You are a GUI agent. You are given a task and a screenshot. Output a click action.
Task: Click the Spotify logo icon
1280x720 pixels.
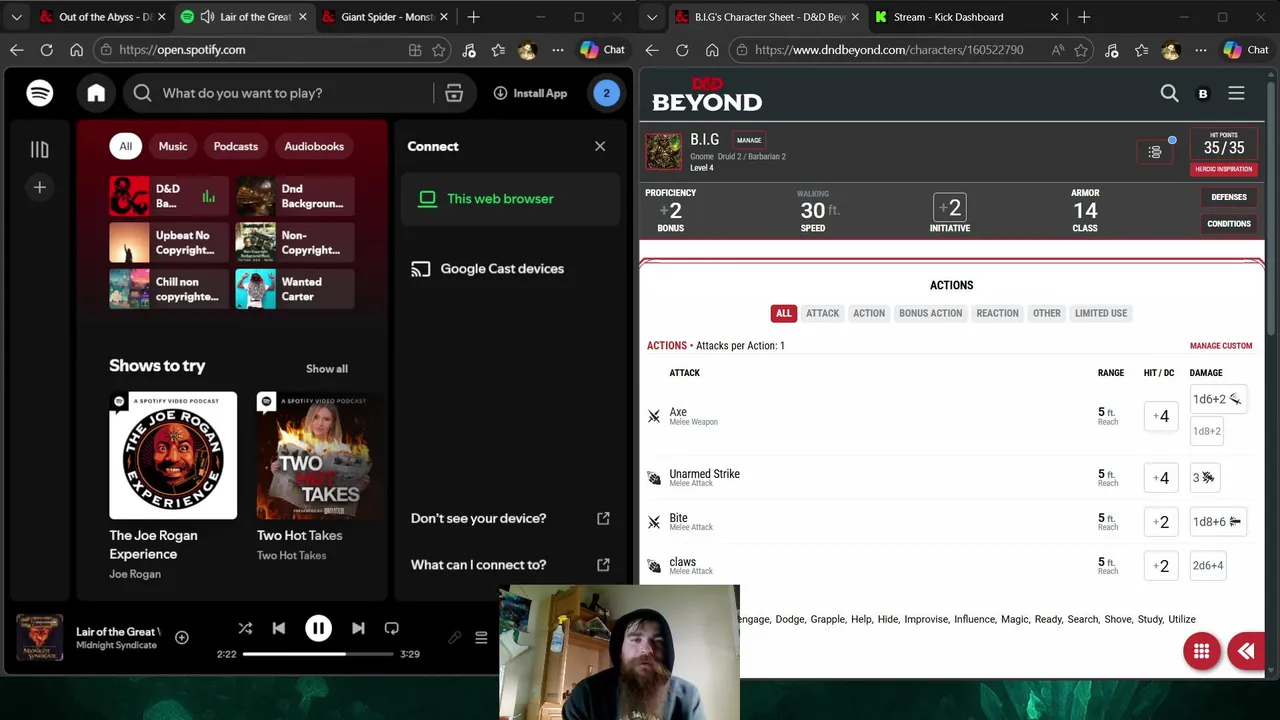pyautogui.click(x=40, y=93)
